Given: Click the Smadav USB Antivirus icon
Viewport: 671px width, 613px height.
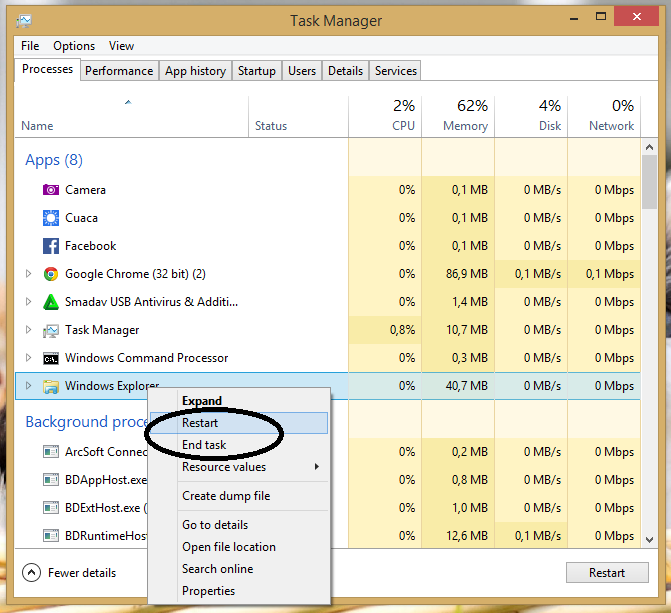Looking at the screenshot, I should (50, 302).
